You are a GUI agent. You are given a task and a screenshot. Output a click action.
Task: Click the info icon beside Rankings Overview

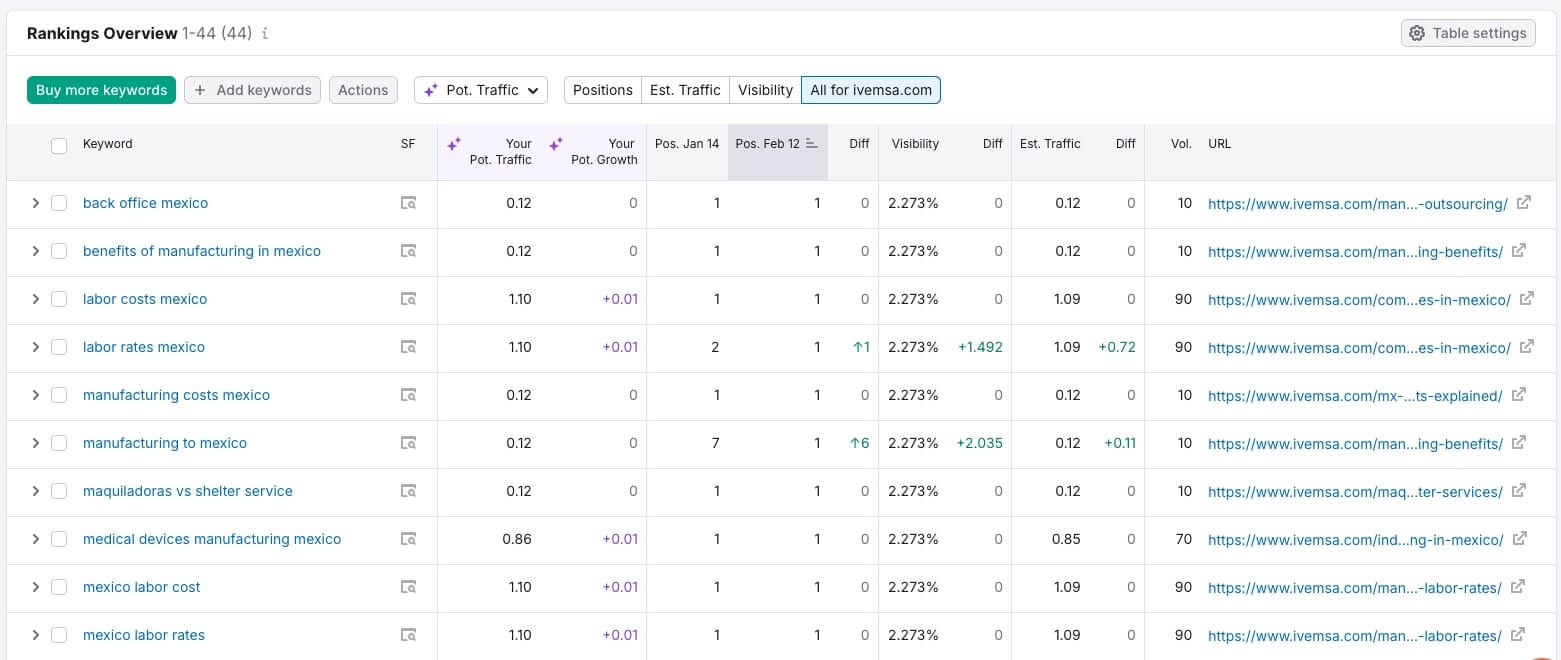tap(265, 33)
